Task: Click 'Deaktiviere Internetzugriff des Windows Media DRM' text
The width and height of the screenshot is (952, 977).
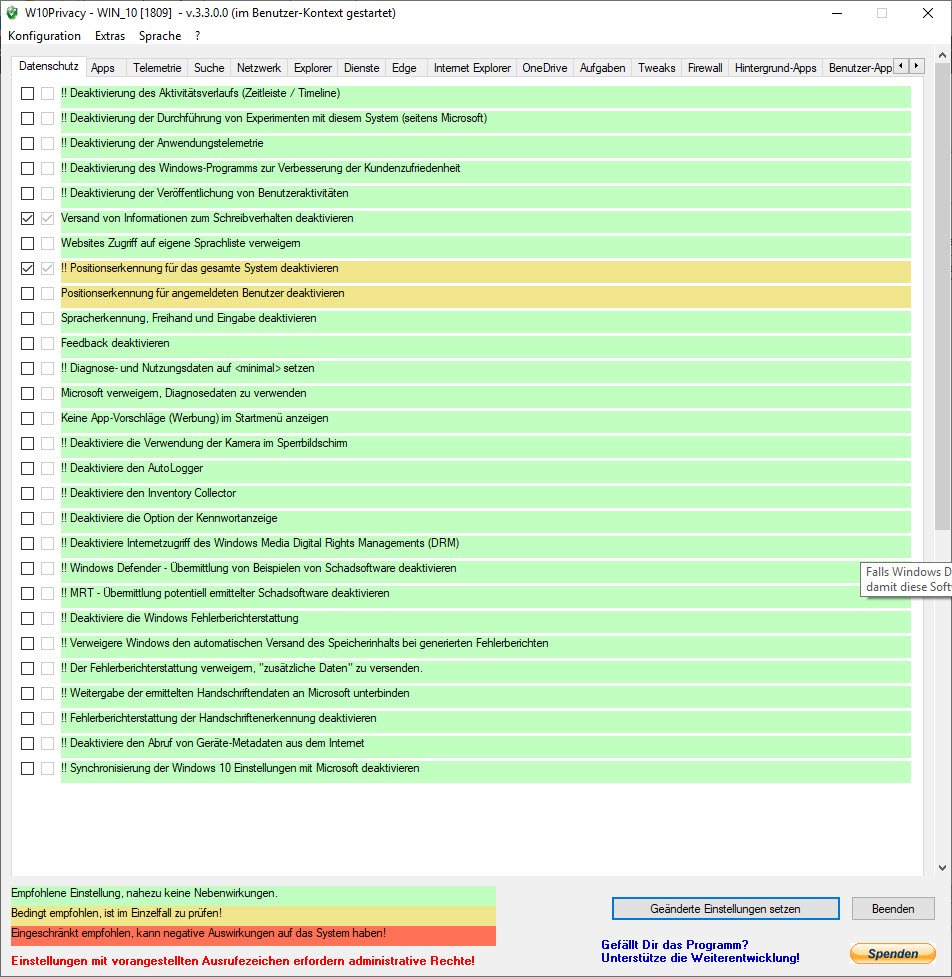Action: pos(260,543)
